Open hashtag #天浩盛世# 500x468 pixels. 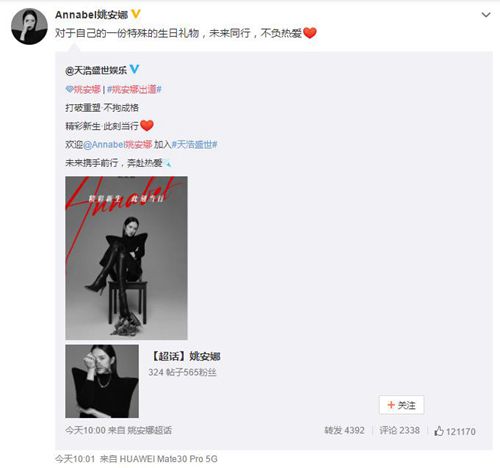coord(194,144)
